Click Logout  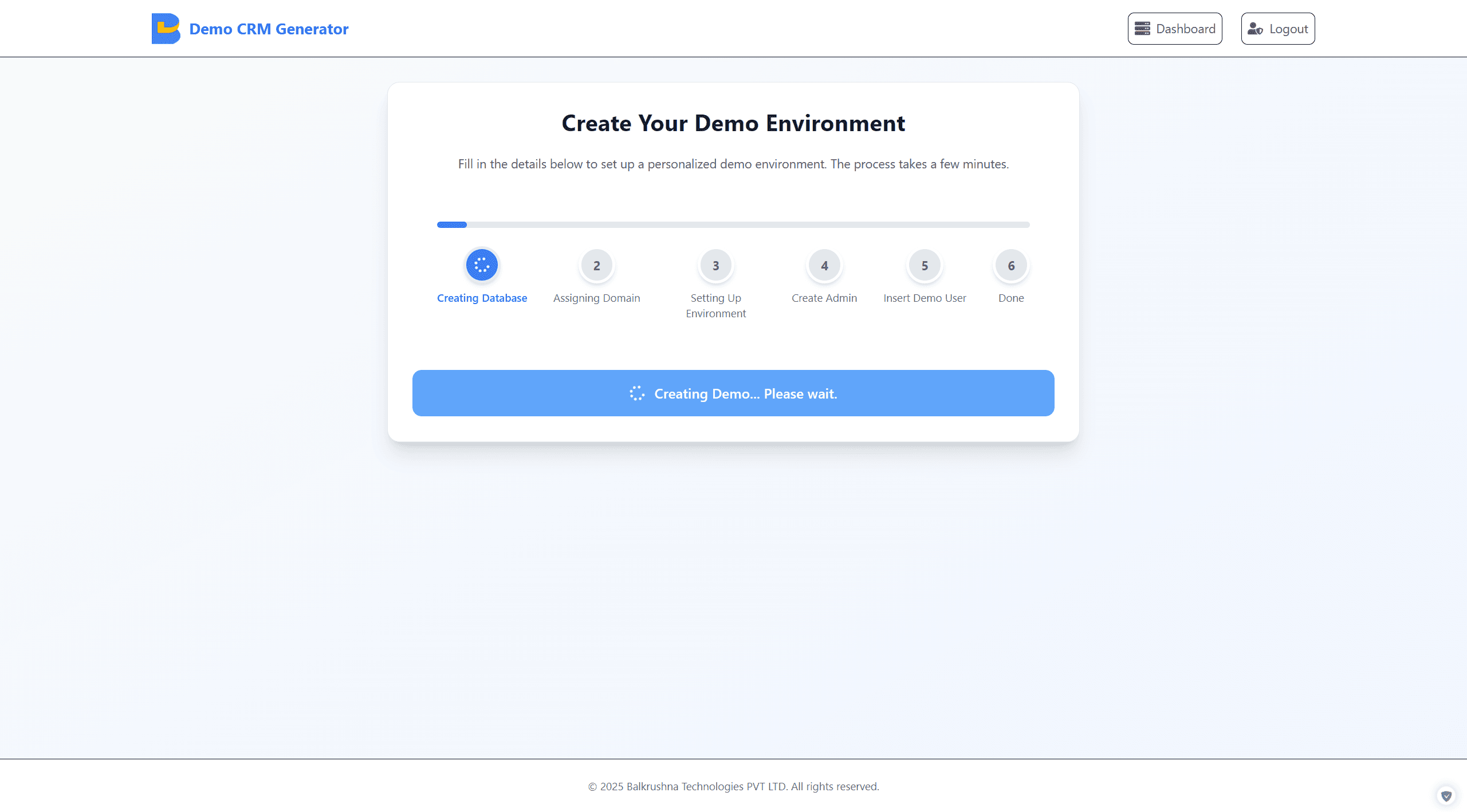pyautogui.click(x=1277, y=28)
